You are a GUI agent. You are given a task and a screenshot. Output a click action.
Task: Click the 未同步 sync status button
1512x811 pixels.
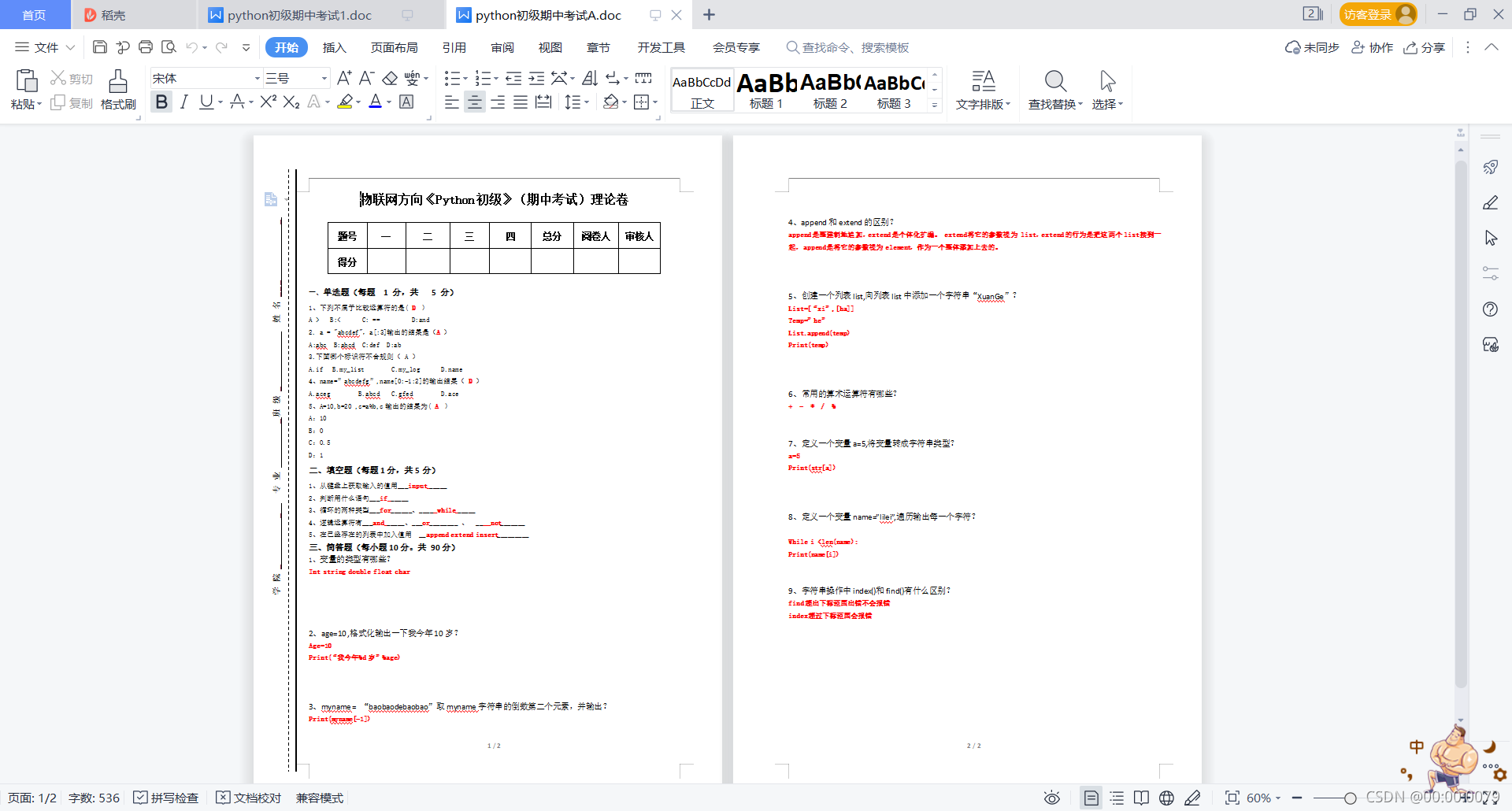point(1312,47)
